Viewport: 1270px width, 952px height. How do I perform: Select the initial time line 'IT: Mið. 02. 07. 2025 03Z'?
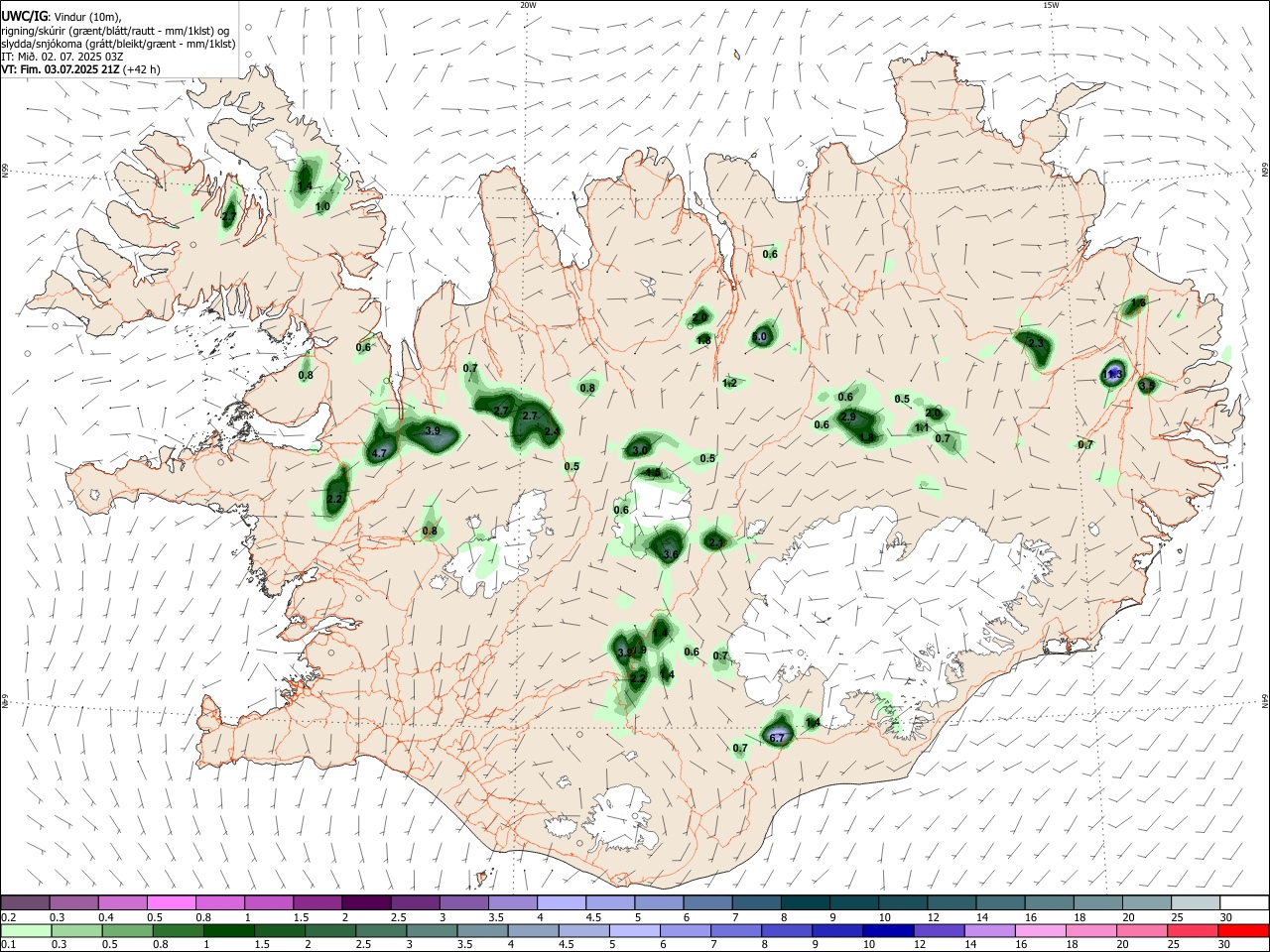tap(62, 57)
